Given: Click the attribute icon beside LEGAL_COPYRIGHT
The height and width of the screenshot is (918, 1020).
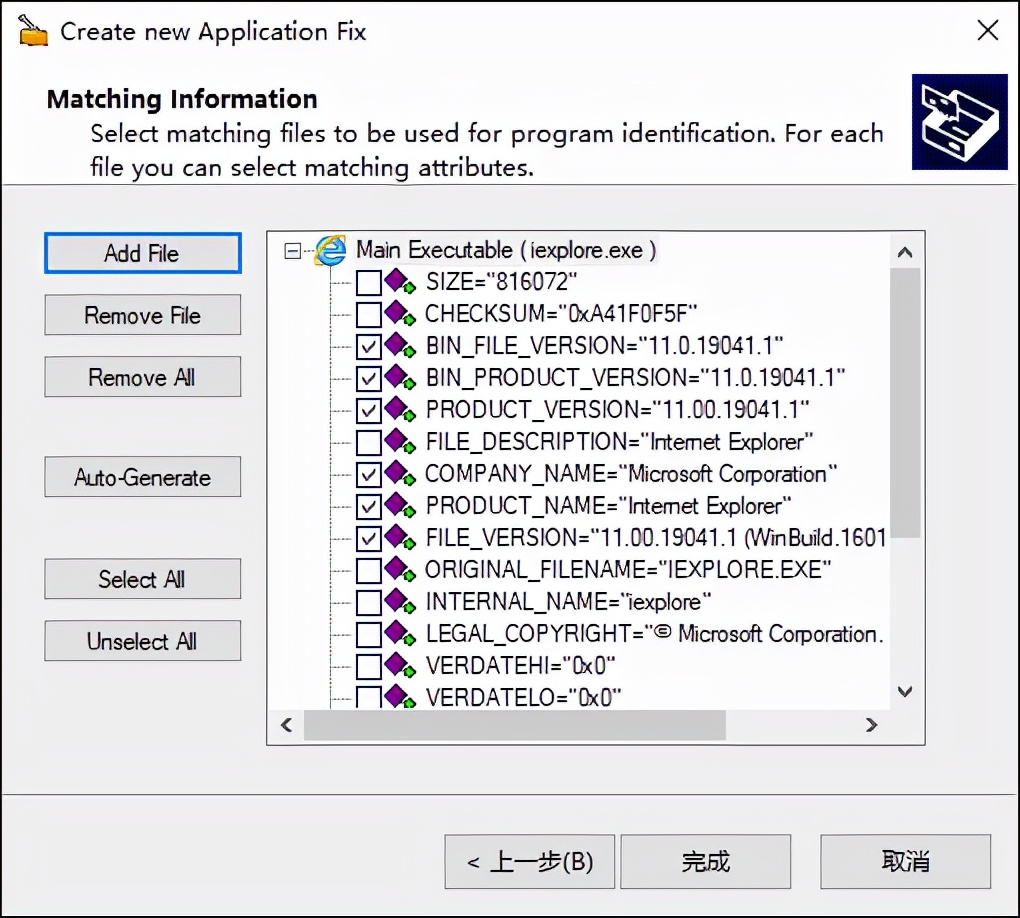Looking at the screenshot, I should pyautogui.click(x=399, y=634).
